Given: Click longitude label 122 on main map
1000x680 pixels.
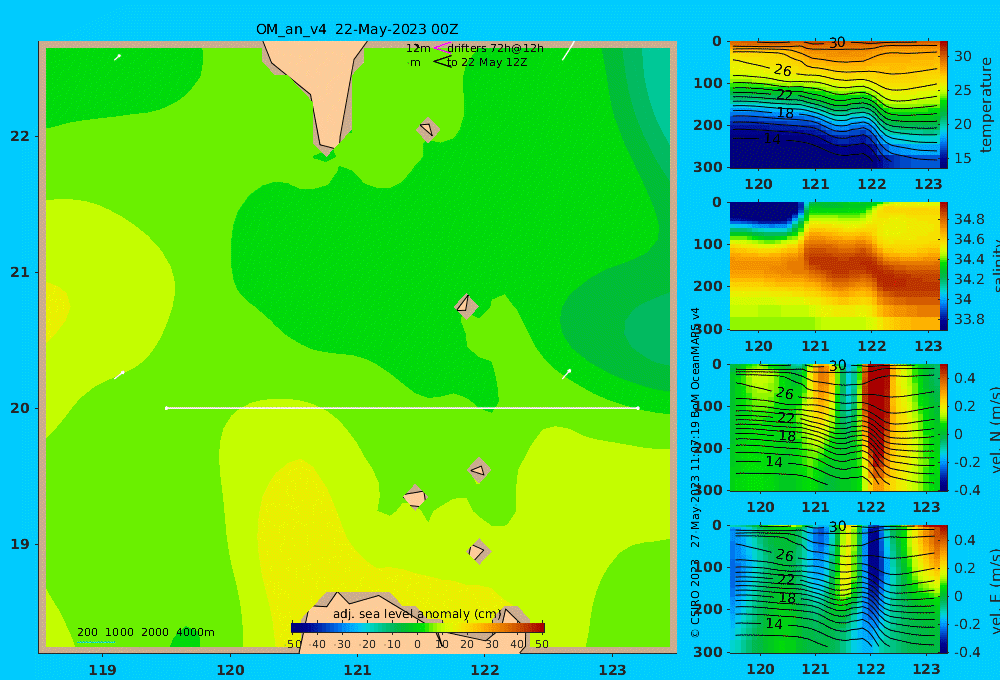Looking at the screenshot, I should pyautogui.click(x=485, y=670).
